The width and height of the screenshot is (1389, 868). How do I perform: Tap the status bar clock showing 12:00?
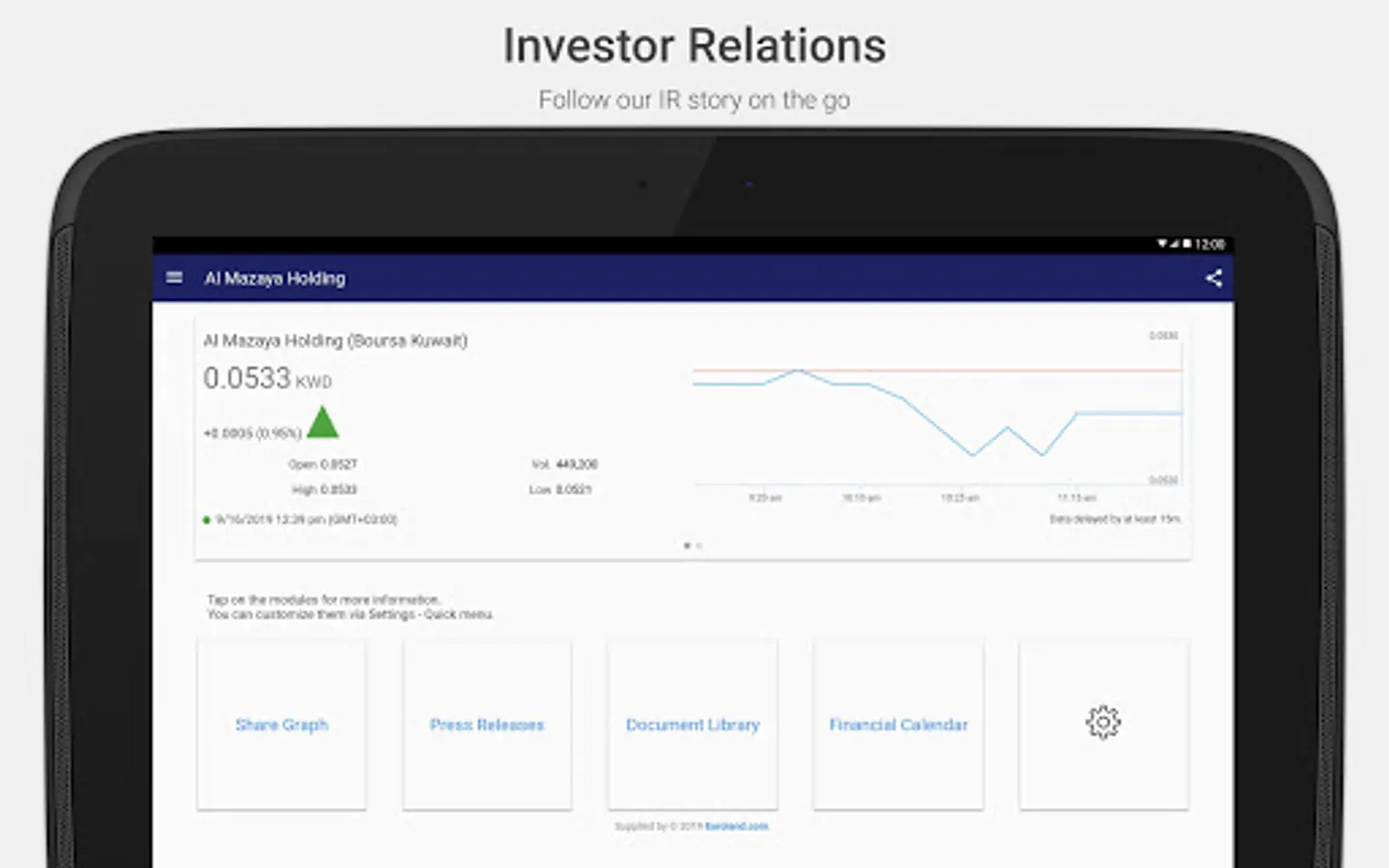click(x=1211, y=245)
